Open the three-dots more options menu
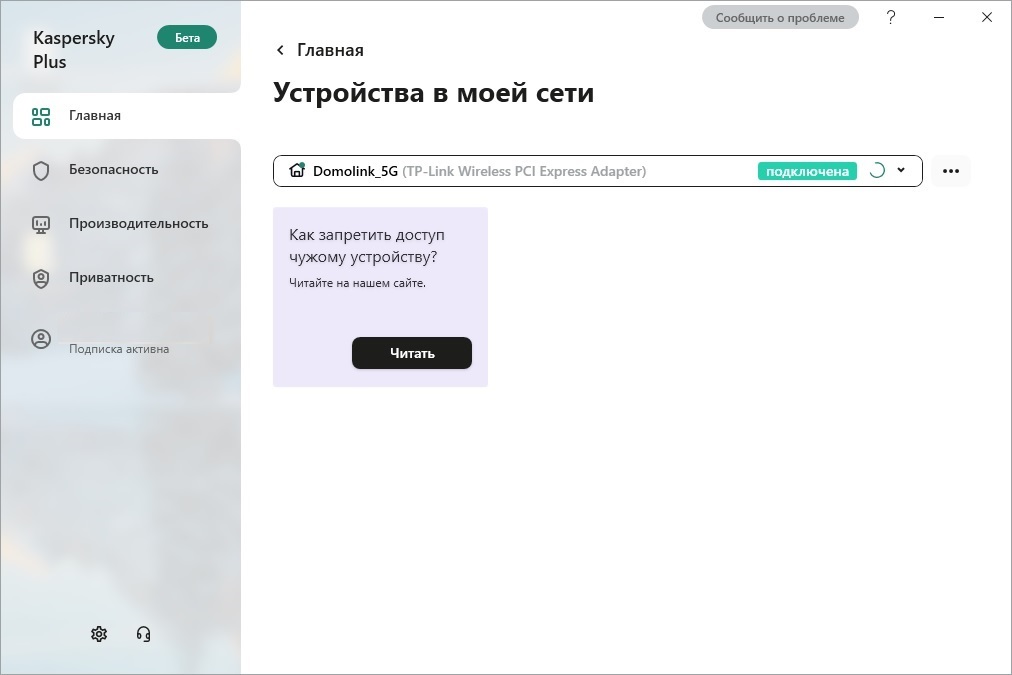The image size is (1012, 675). click(951, 171)
